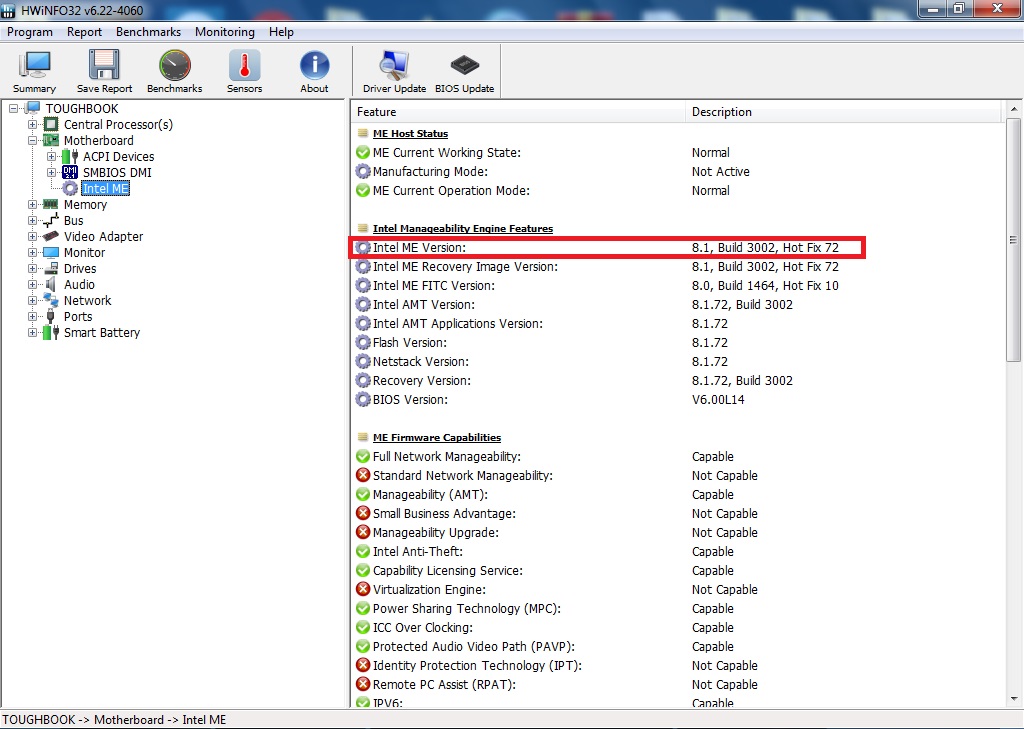
Task: Expand the Video Adapter node
Action: (32, 236)
